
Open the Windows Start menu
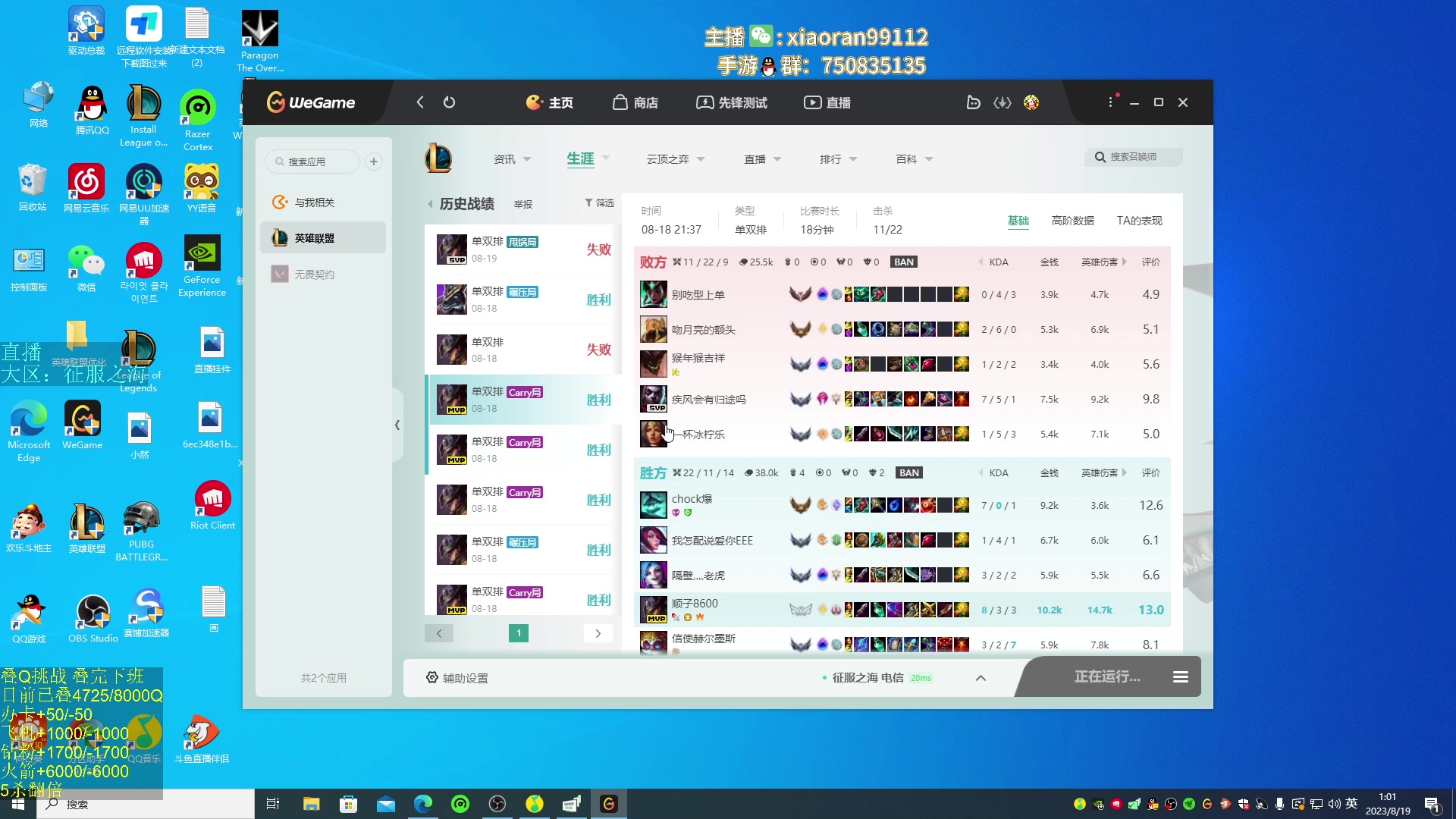click(x=18, y=804)
